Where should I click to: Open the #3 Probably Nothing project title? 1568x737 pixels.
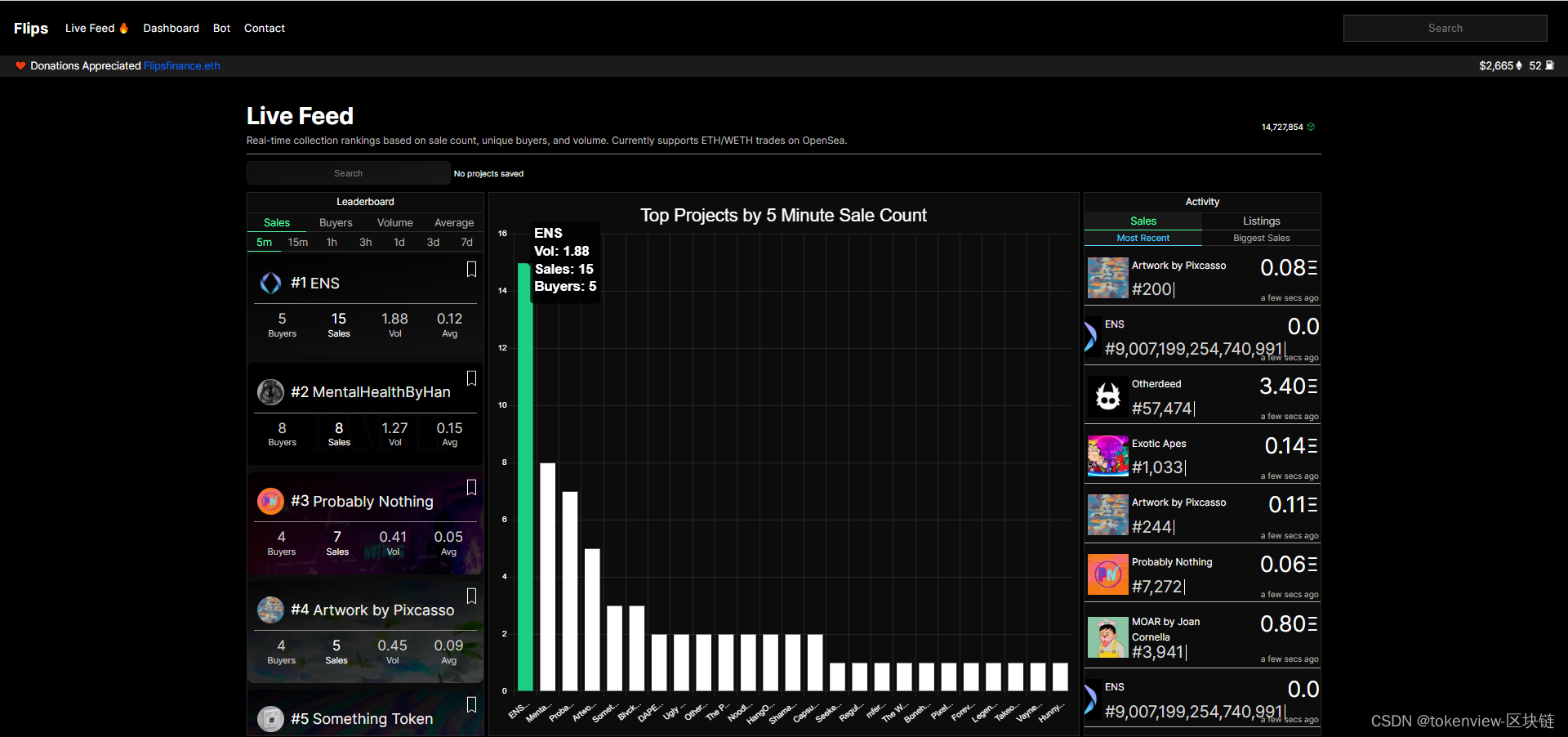click(362, 501)
